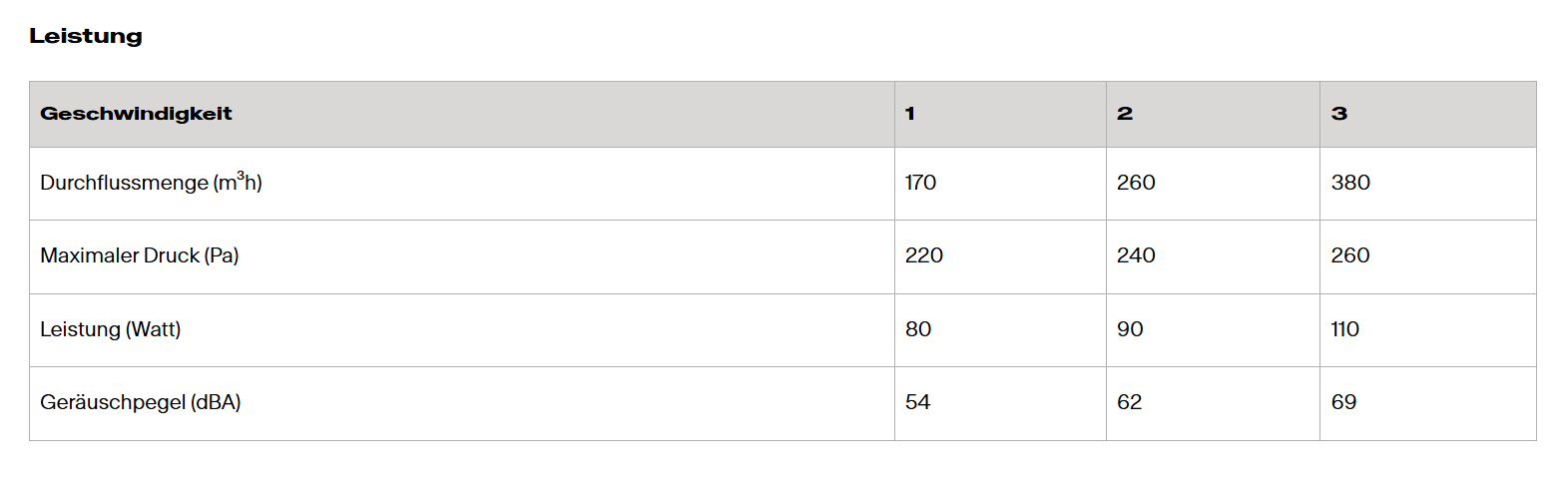The height and width of the screenshot is (486, 1568).
Task: Click the speed 2 column header
Action: click(1125, 114)
